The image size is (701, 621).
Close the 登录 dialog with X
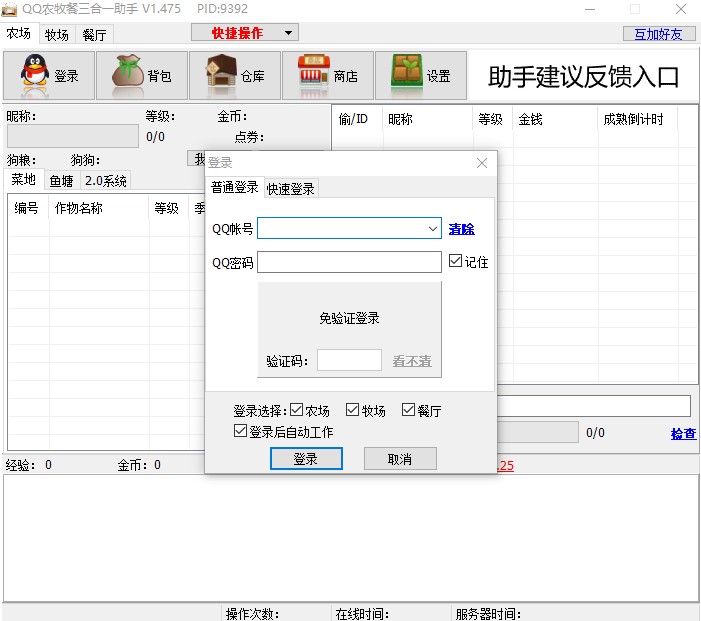[482, 163]
